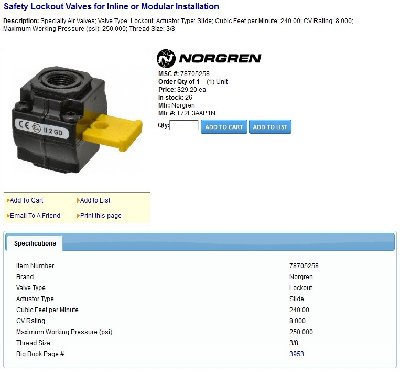The image size is (400, 373).
Task: Click the Norgren brand logo
Action: point(209,58)
